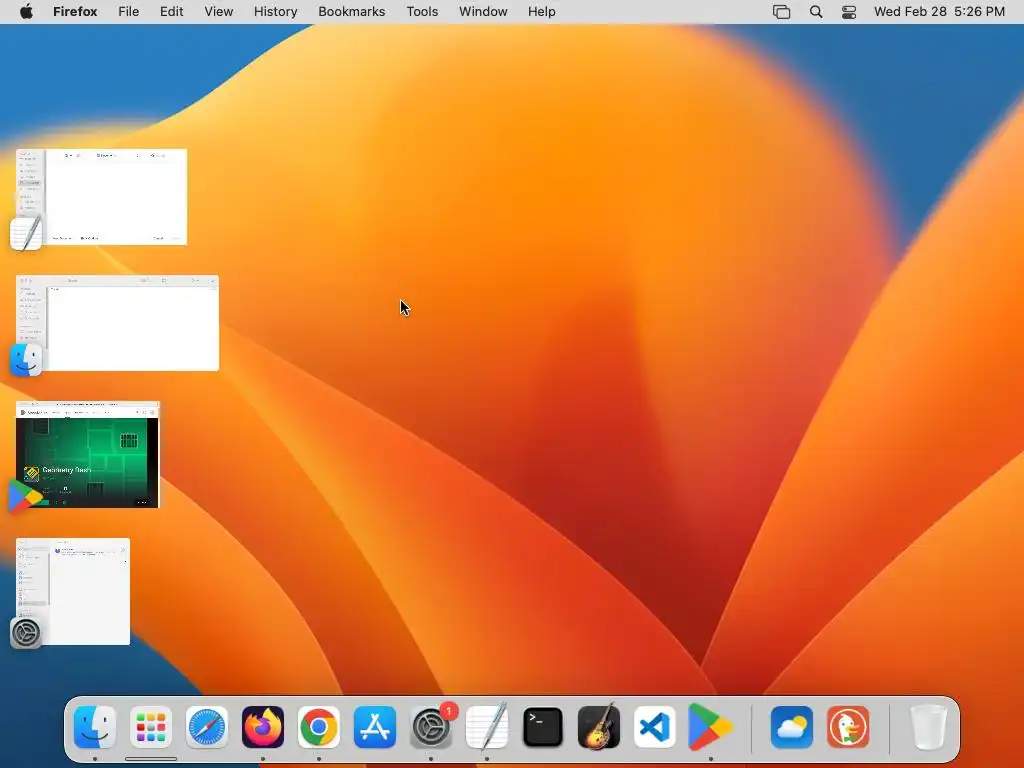Open the Apple menu
The width and height of the screenshot is (1024, 768).
point(26,12)
